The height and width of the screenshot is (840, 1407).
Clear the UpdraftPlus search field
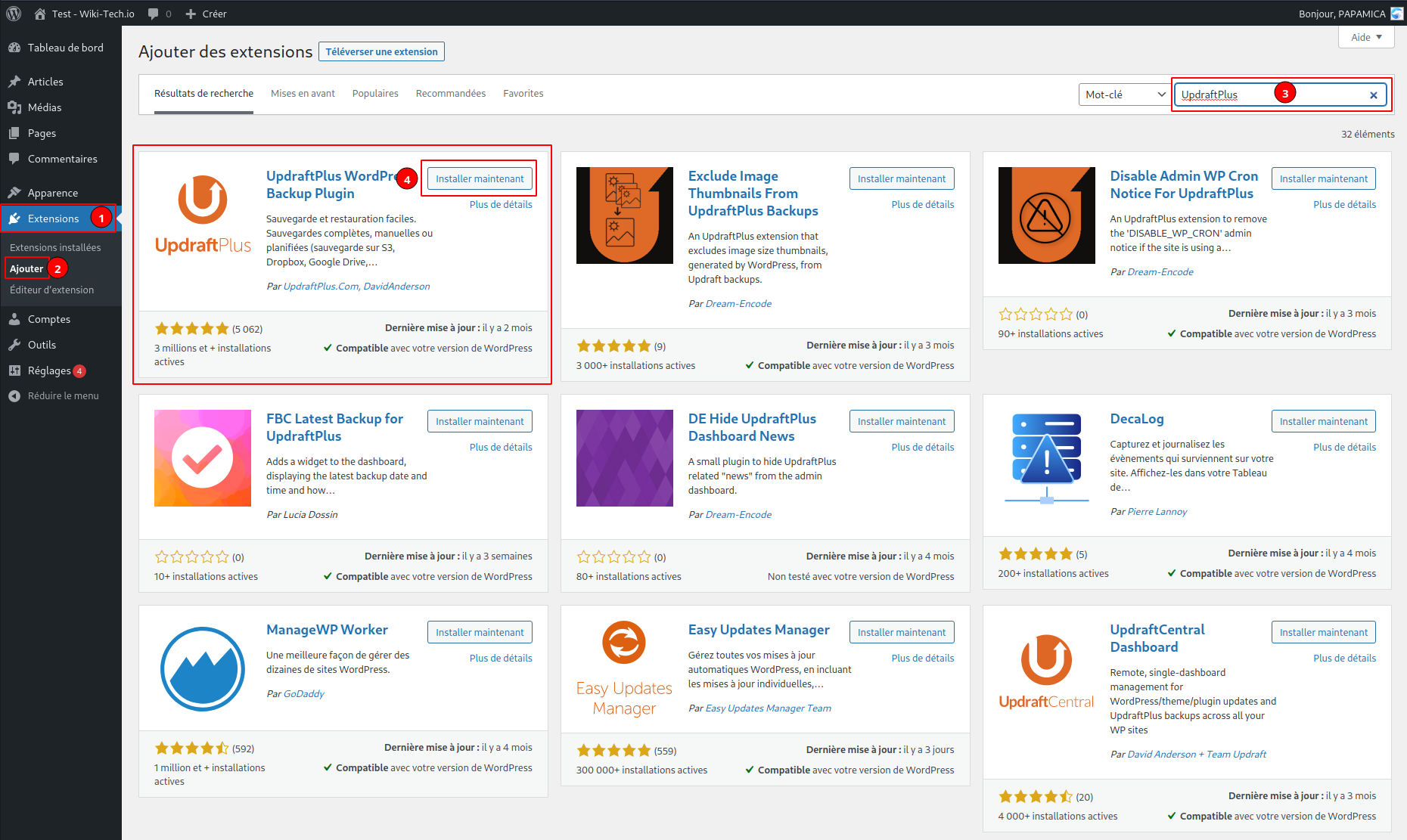pyautogui.click(x=1373, y=95)
